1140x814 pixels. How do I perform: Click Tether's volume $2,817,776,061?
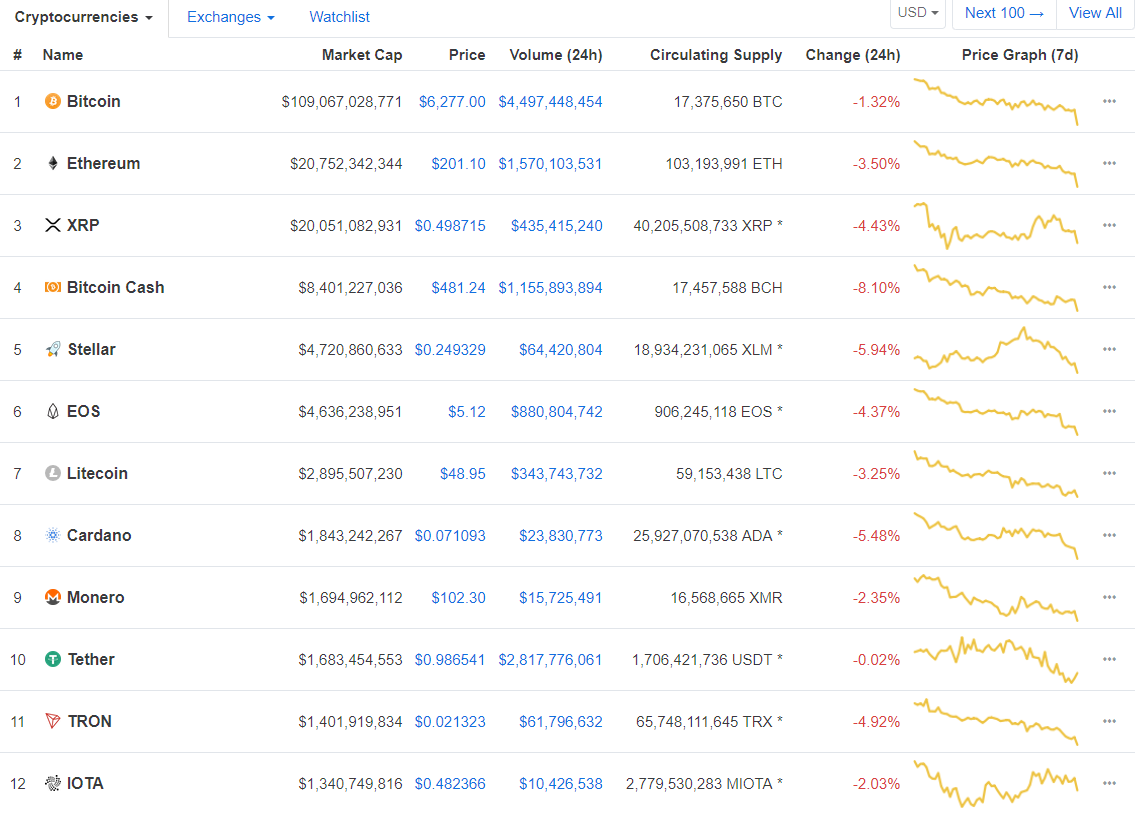(x=550, y=660)
